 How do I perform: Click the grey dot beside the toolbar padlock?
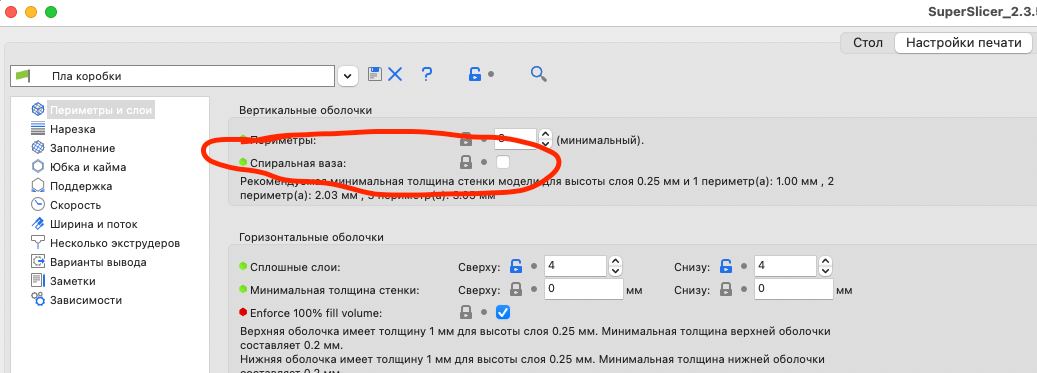tap(491, 75)
